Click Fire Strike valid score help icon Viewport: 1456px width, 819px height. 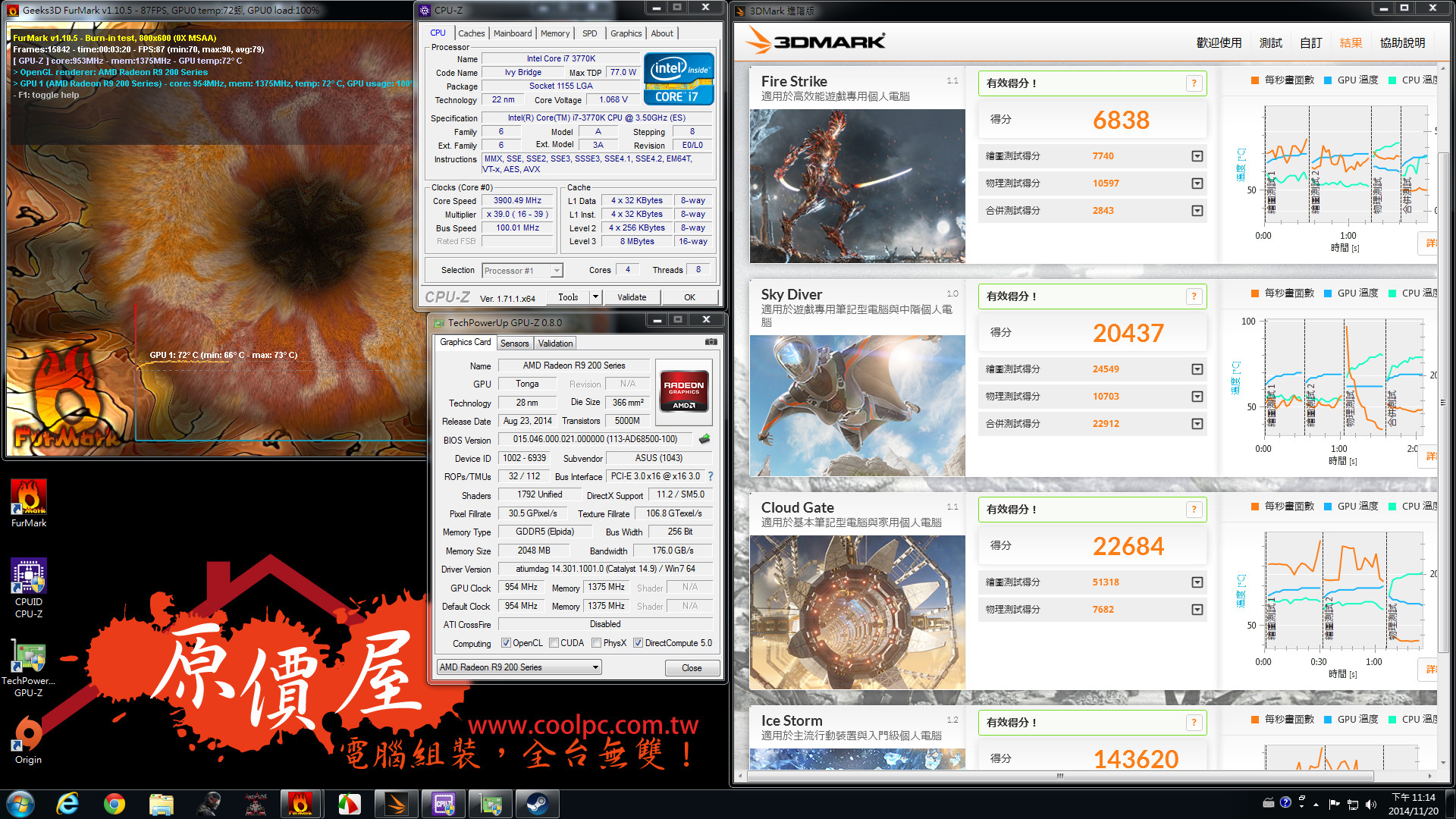pyautogui.click(x=1194, y=83)
